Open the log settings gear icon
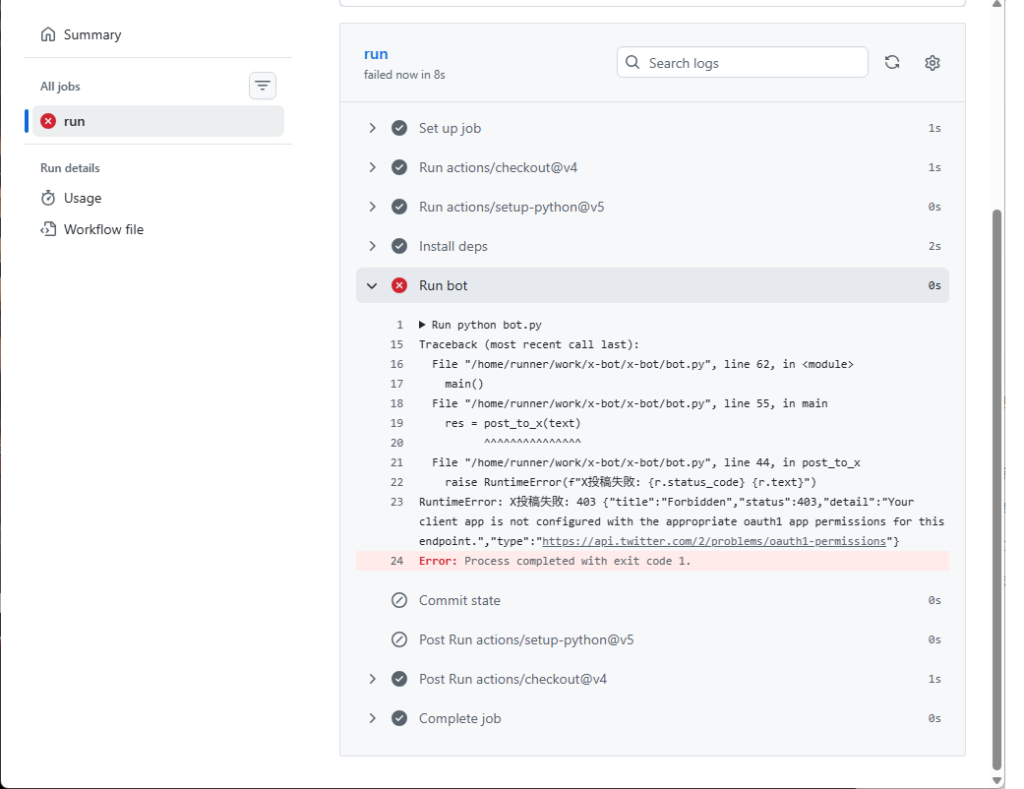The image size is (1024, 789). tap(932, 63)
